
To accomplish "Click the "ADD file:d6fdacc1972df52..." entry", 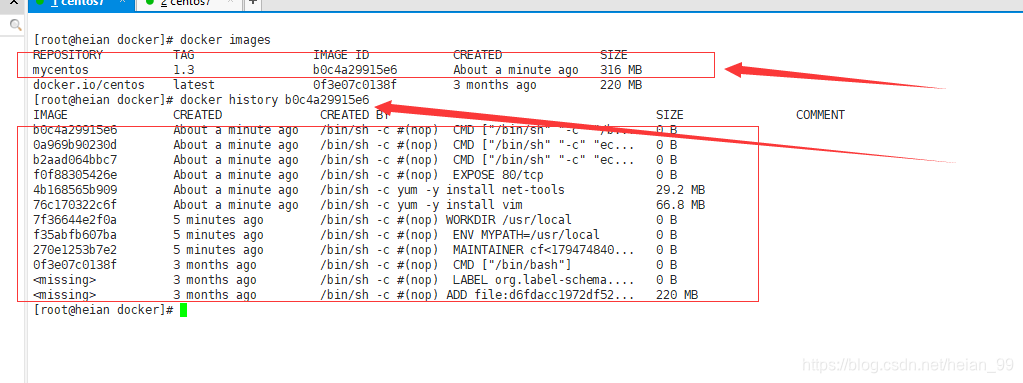I will (x=540, y=295).
